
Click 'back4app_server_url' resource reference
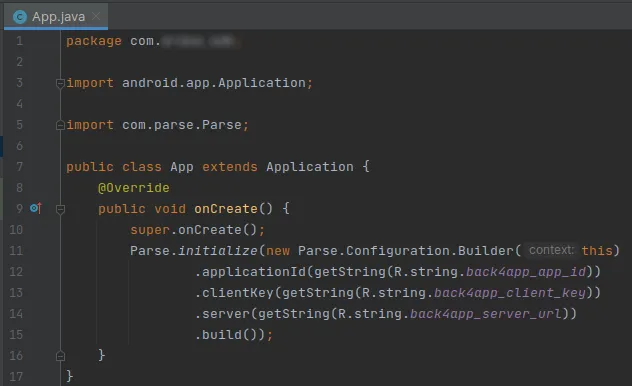(486, 313)
